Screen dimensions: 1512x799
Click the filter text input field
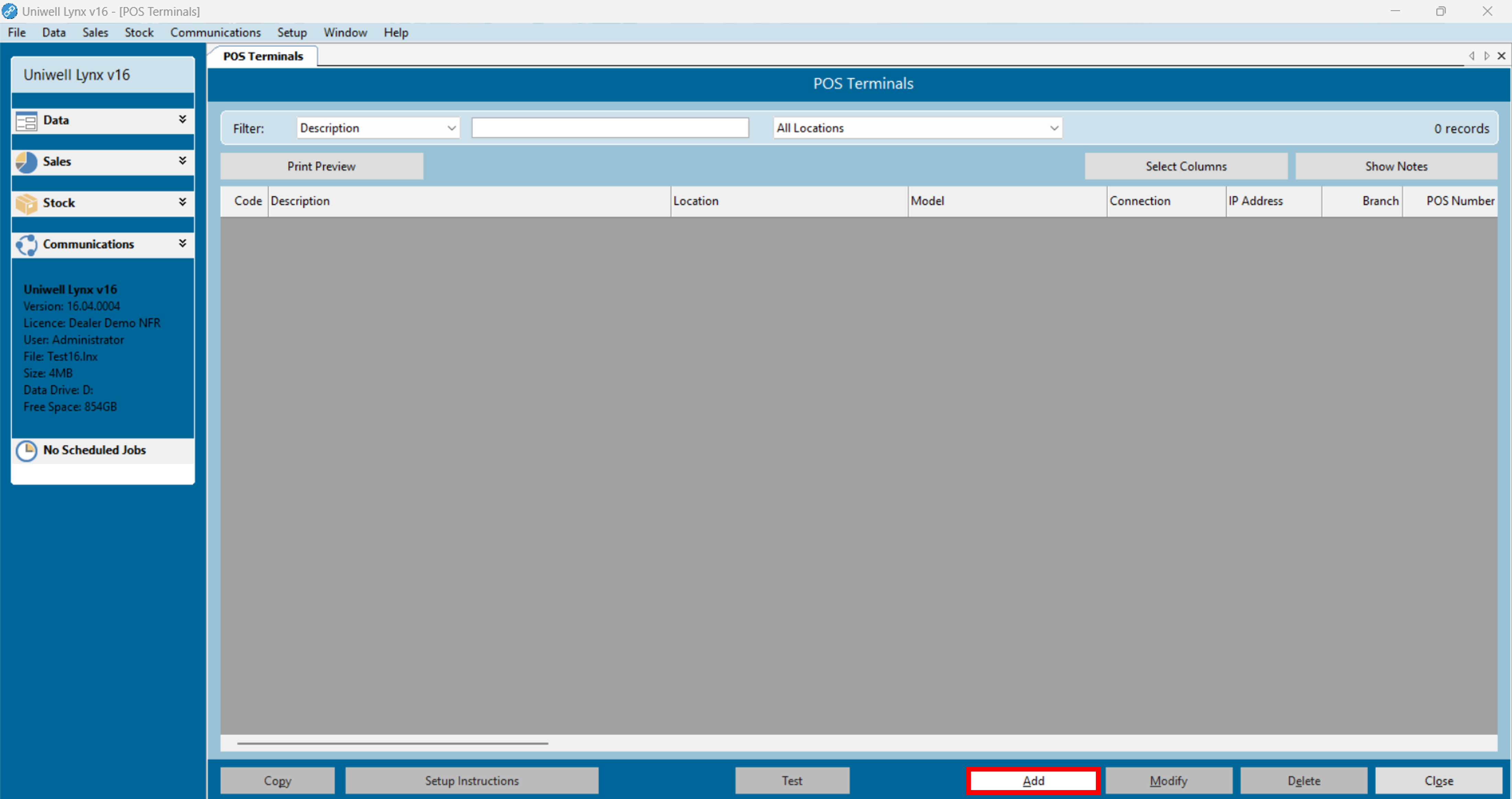[x=610, y=128]
